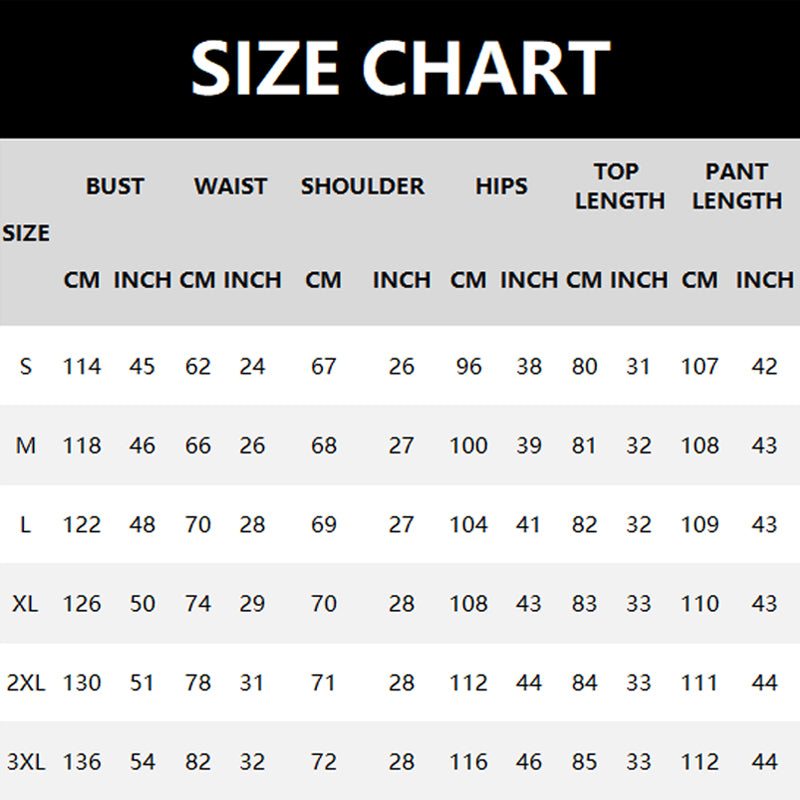Click the CM subheader under SHOULDER
800x800 pixels.
pyautogui.click(x=323, y=280)
